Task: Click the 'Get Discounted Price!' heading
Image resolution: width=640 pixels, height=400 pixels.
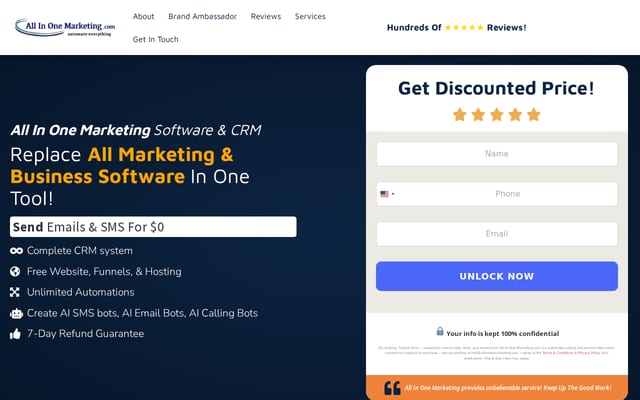Action: click(x=496, y=88)
